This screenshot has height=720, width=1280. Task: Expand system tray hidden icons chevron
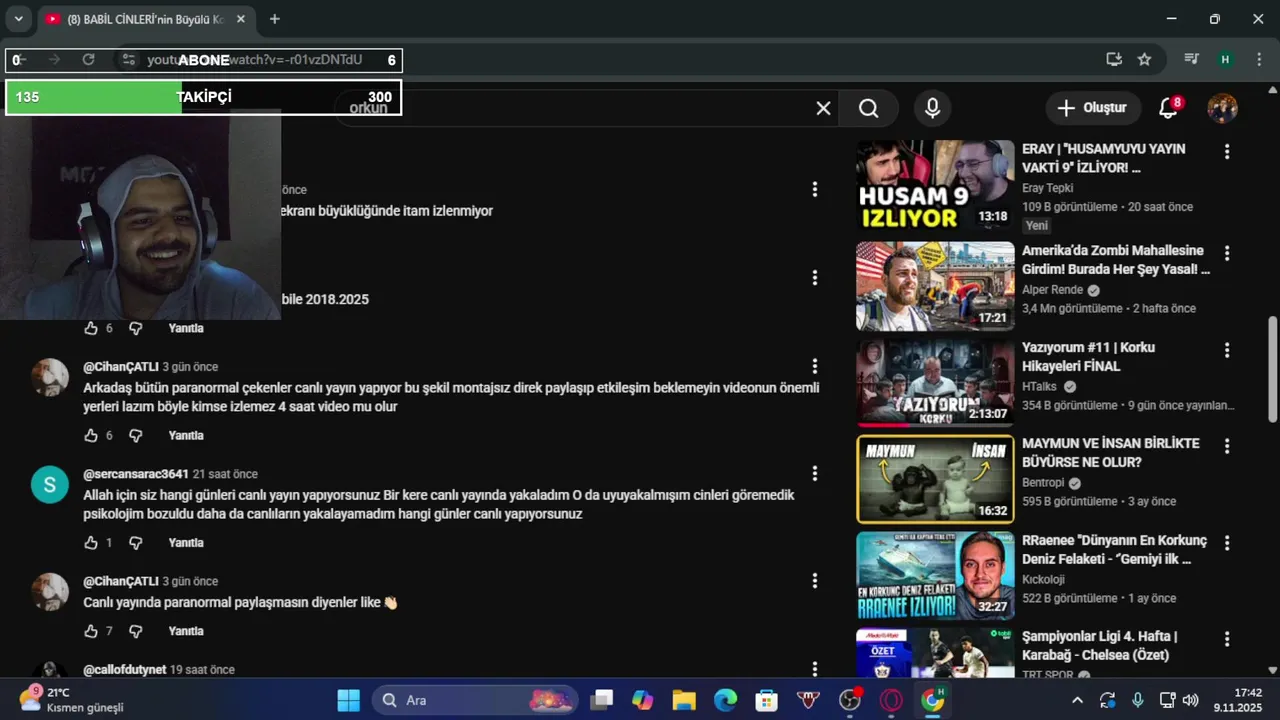coord(1077,700)
